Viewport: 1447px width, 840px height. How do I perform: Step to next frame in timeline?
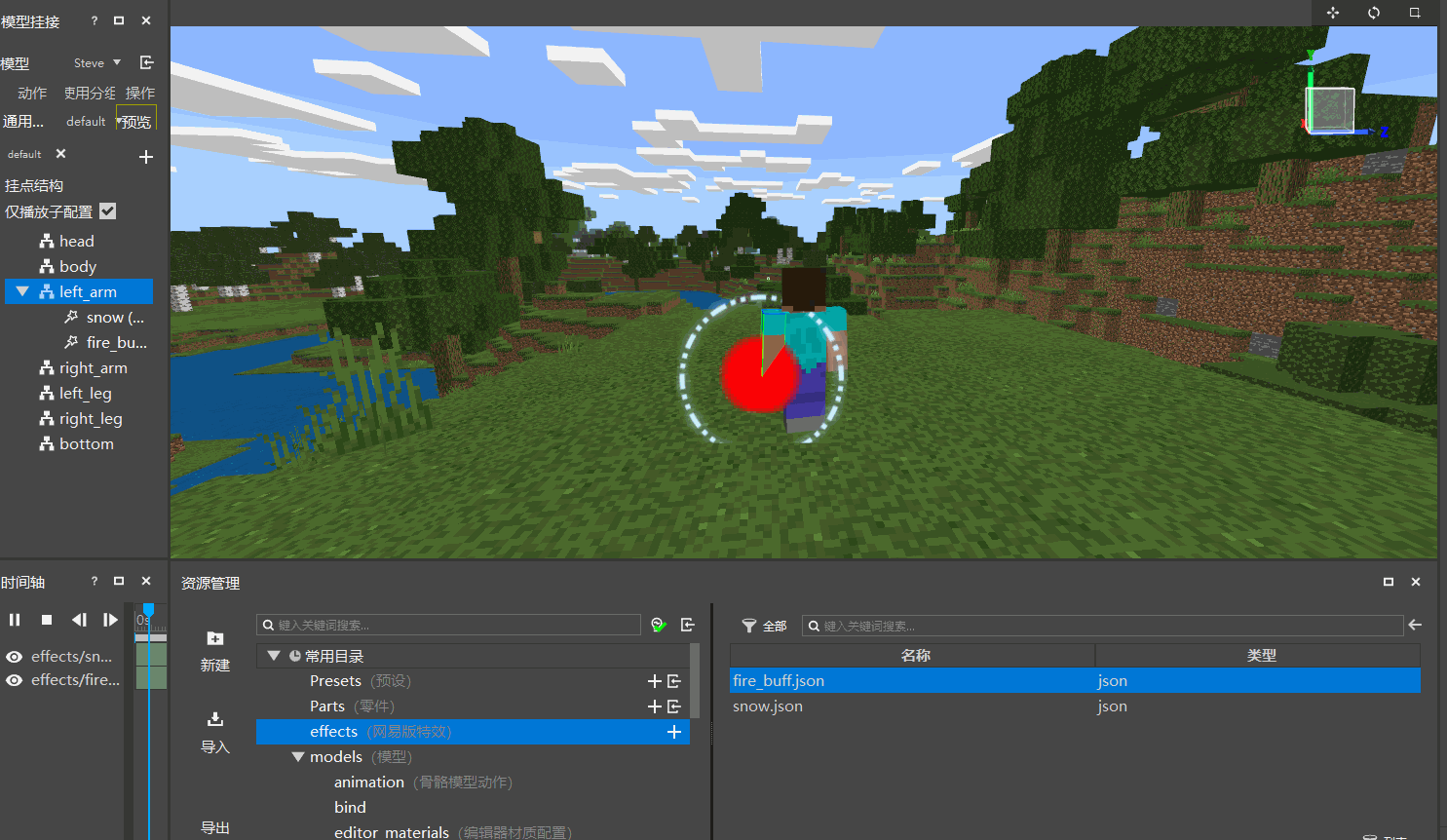click(110, 620)
